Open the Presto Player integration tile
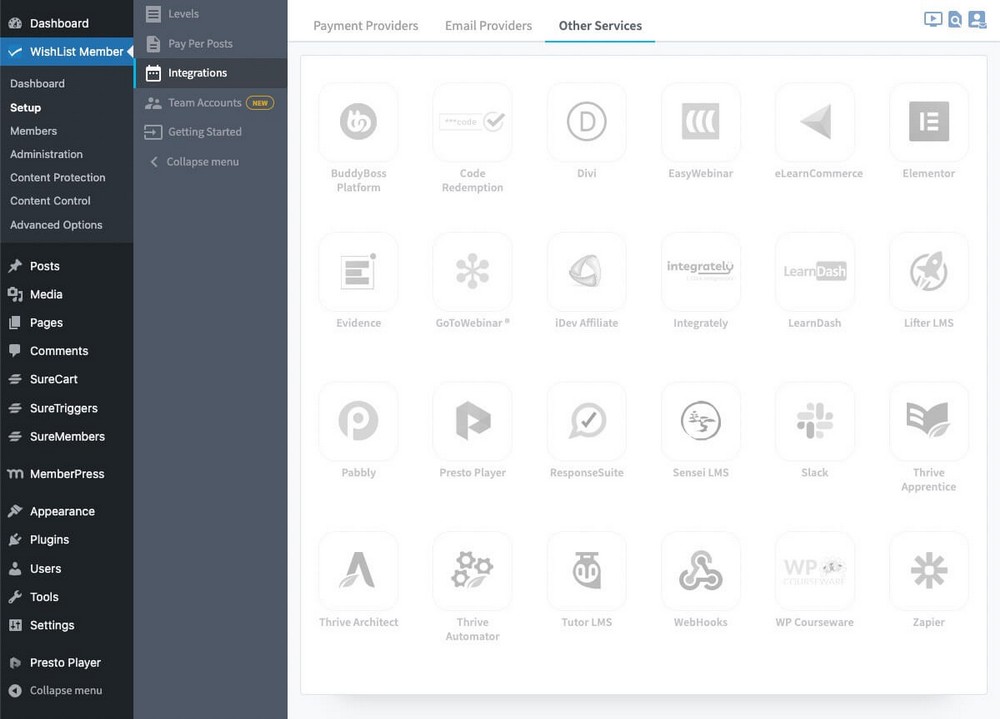This screenshot has width=1000, height=719. click(x=472, y=421)
